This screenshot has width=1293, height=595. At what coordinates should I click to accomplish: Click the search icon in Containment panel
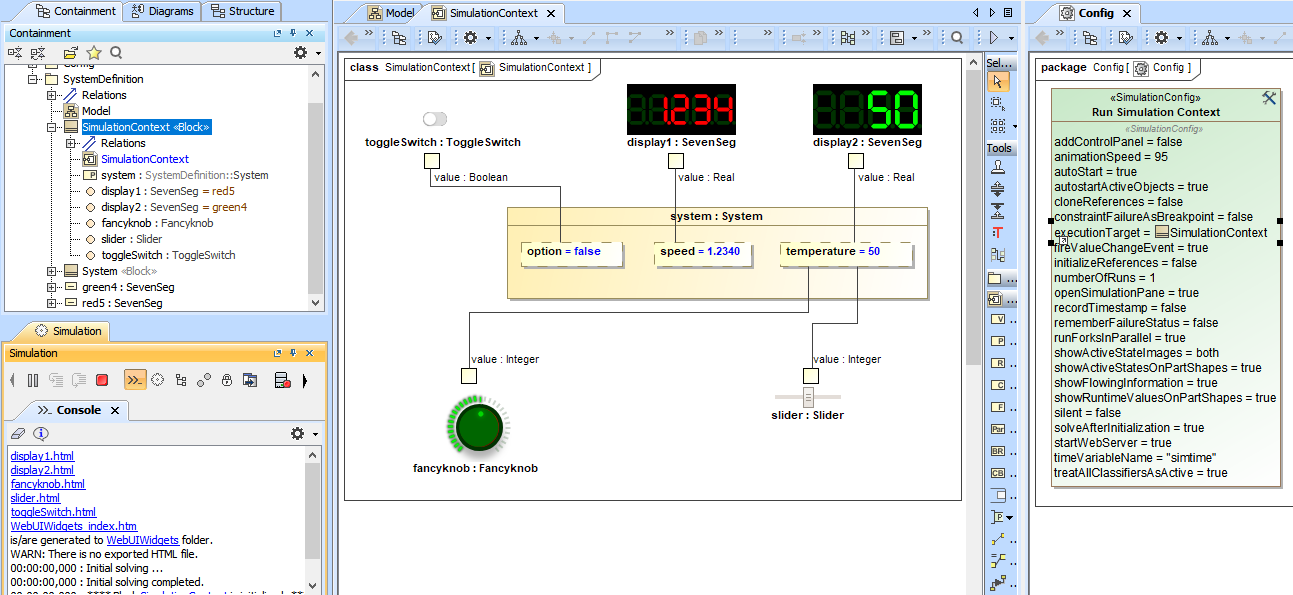pos(116,53)
